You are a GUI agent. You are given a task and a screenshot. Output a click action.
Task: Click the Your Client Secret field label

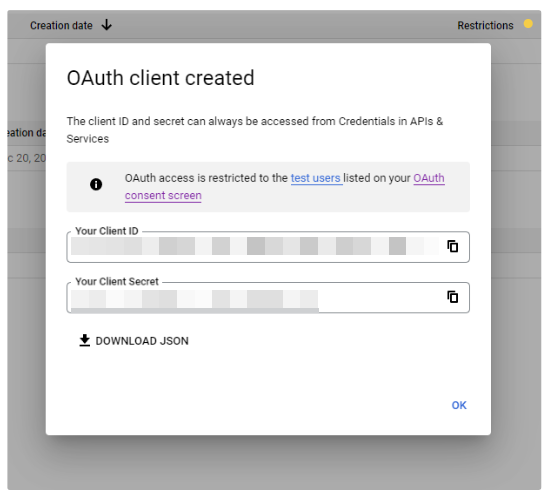[x=117, y=282]
